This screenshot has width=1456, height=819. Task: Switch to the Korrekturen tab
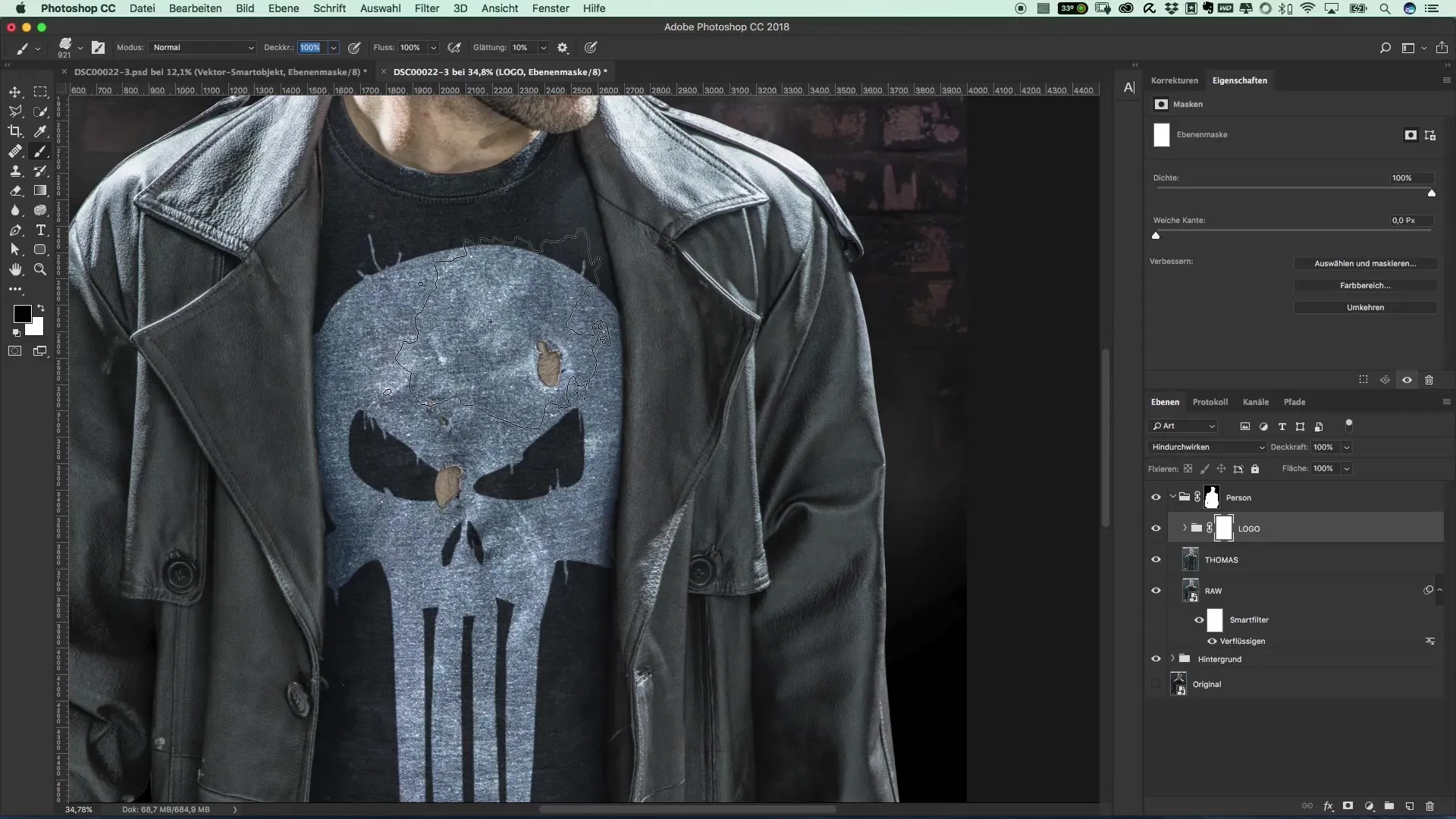[x=1175, y=80]
